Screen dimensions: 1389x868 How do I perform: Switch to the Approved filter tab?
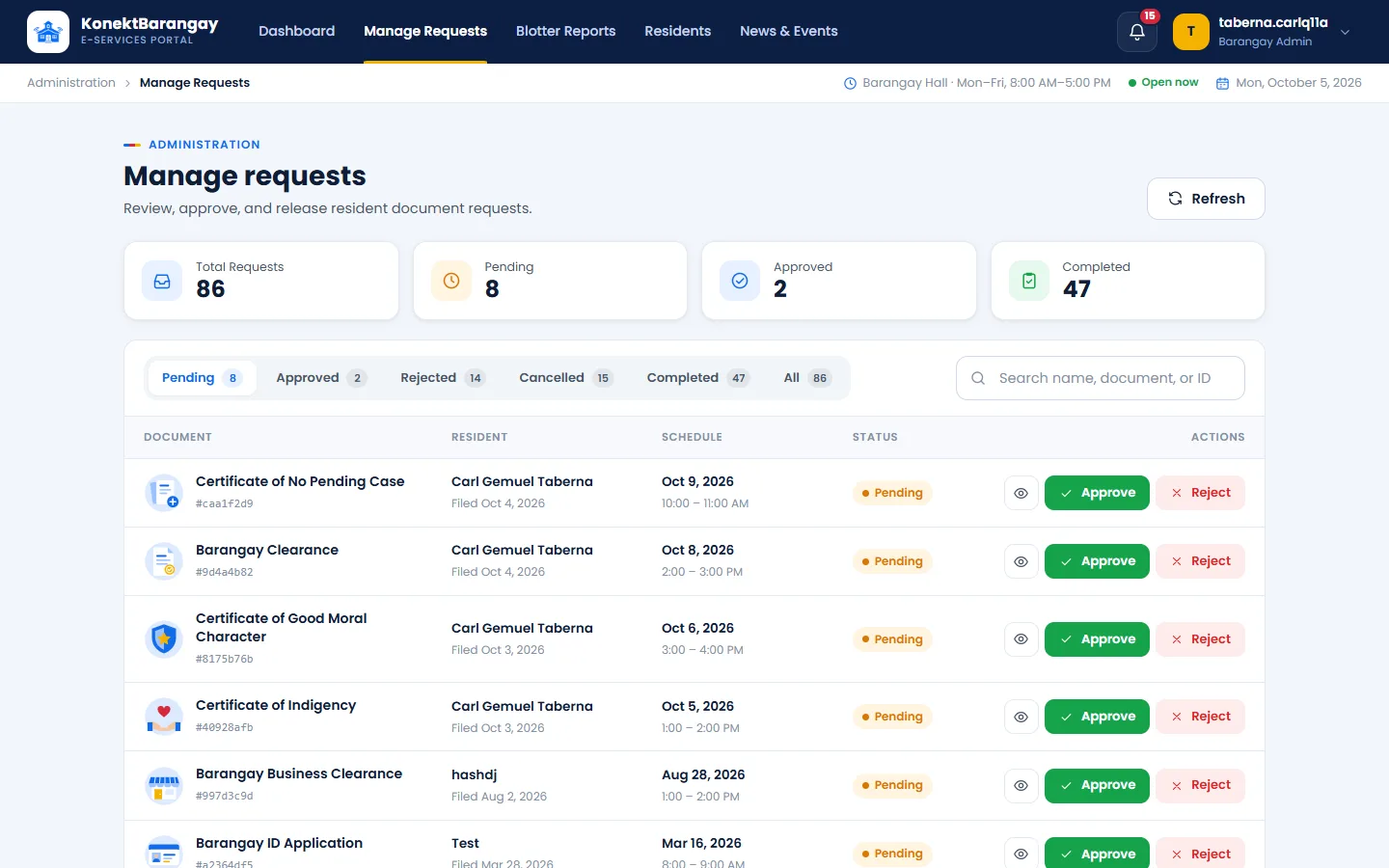(x=321, y=378)
